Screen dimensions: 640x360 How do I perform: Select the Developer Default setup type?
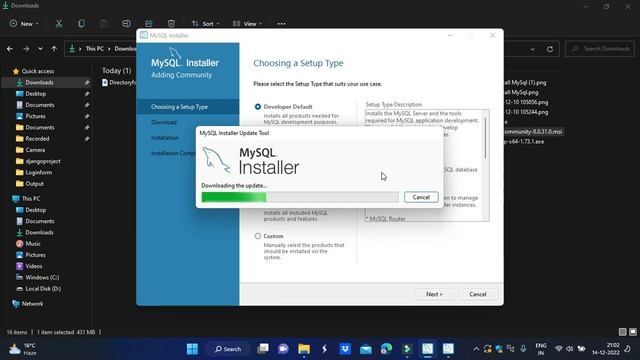(258, 107)
